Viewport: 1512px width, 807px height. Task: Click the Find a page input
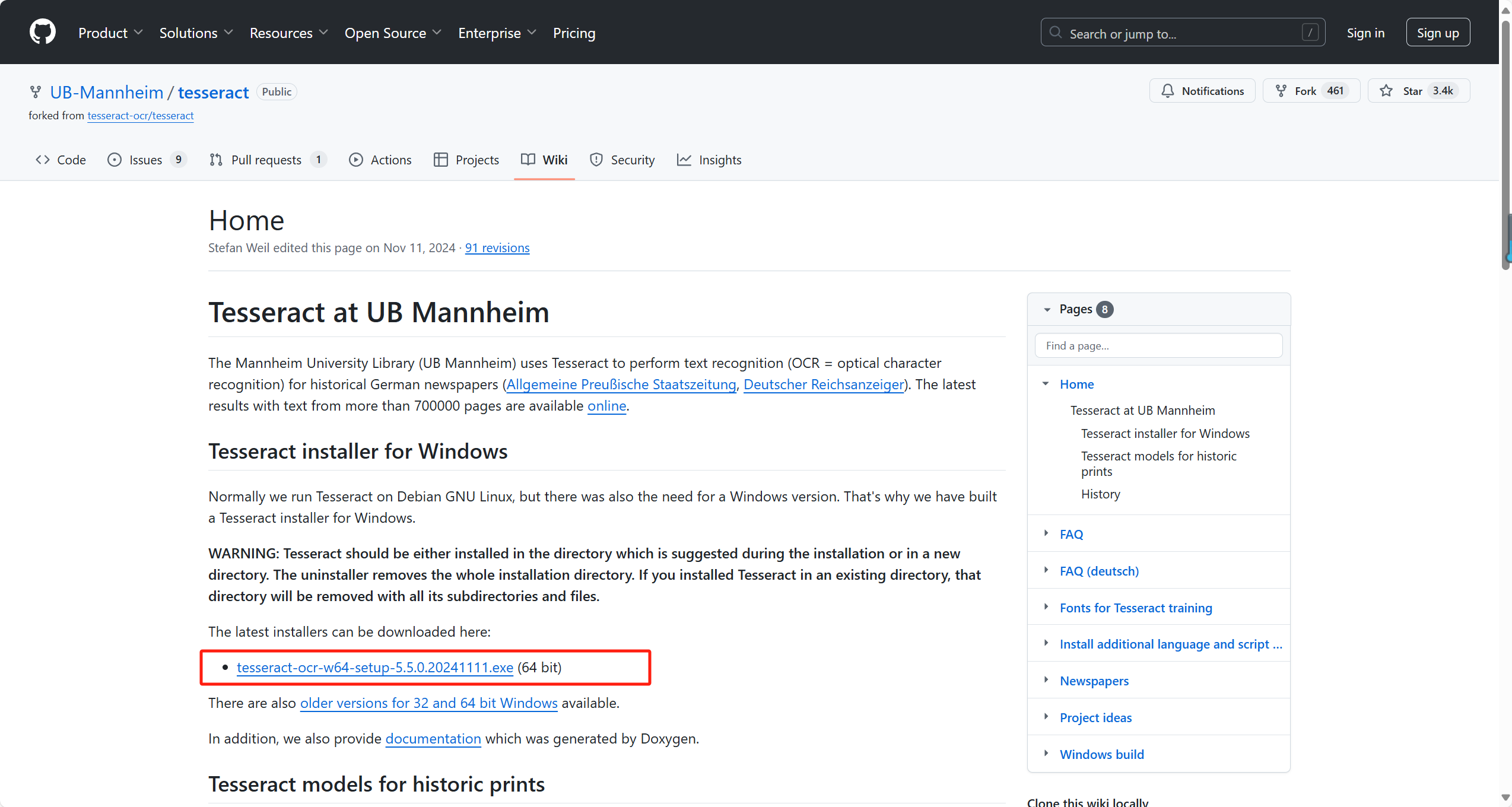pos(1158,345)
